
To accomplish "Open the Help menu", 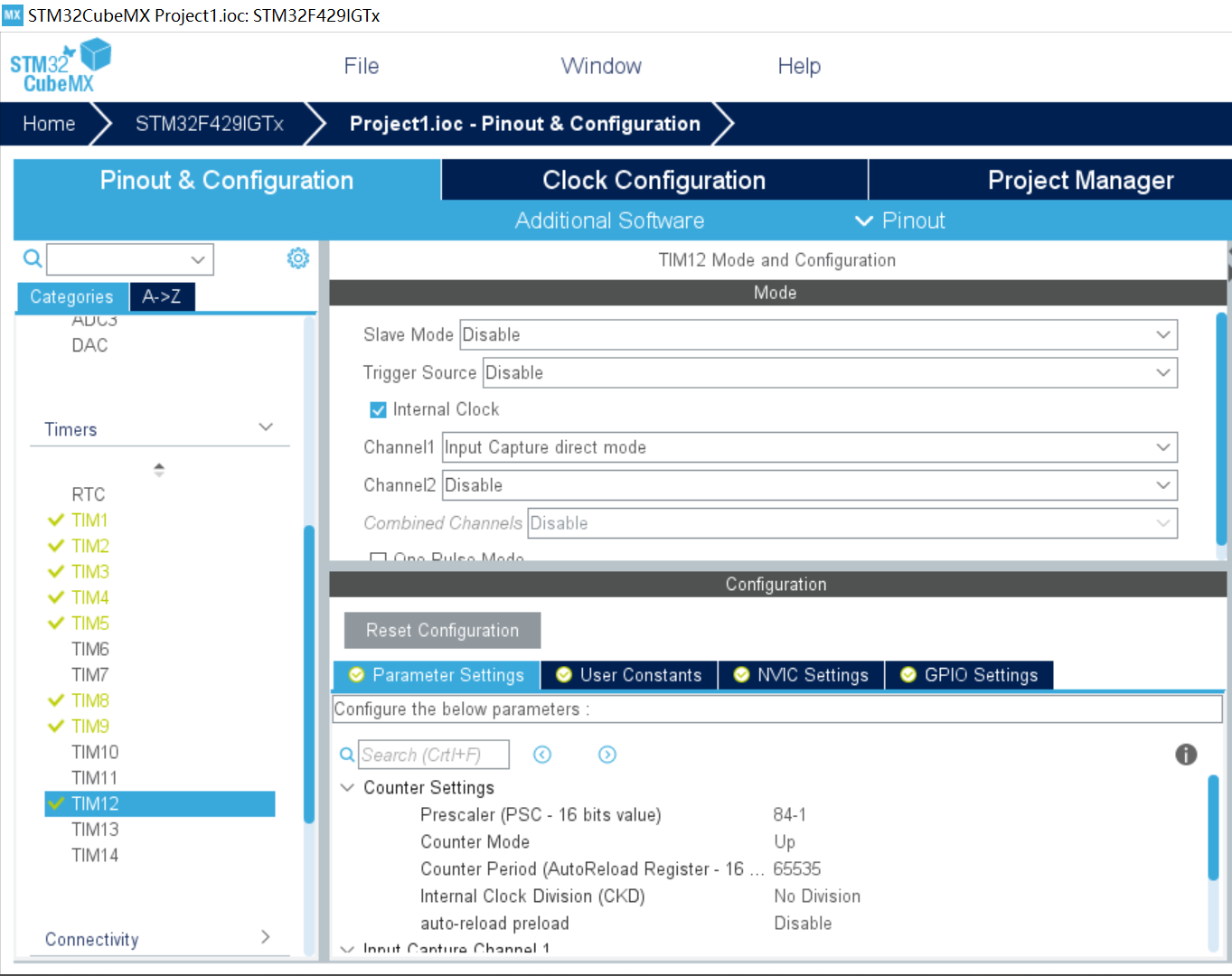I will 799,66.
